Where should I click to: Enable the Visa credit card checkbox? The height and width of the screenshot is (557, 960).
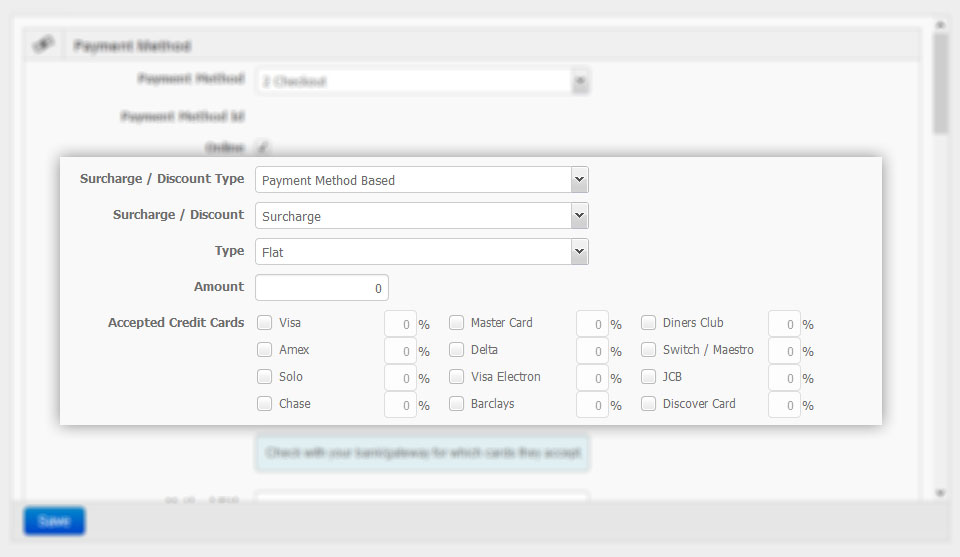[265, 323]
